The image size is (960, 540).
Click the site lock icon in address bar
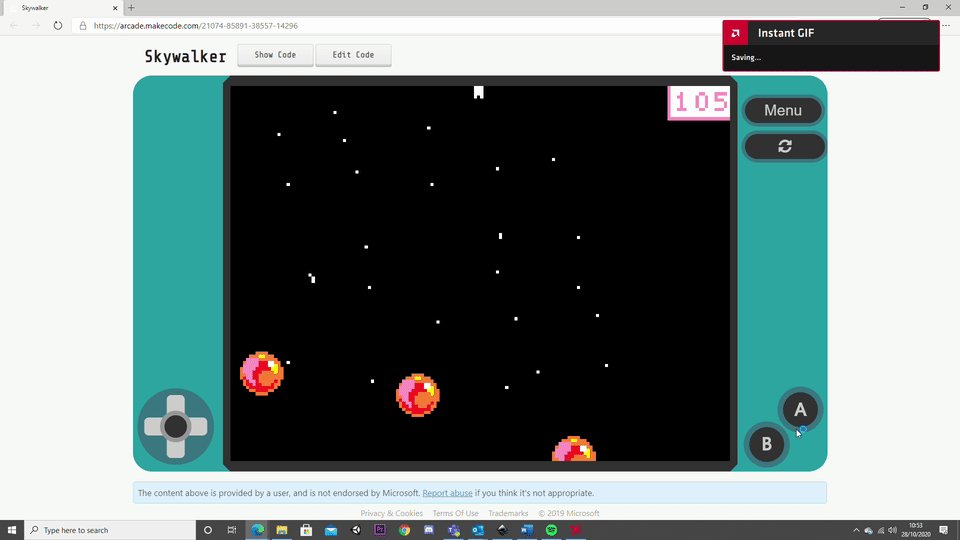[x=83, y=26]
